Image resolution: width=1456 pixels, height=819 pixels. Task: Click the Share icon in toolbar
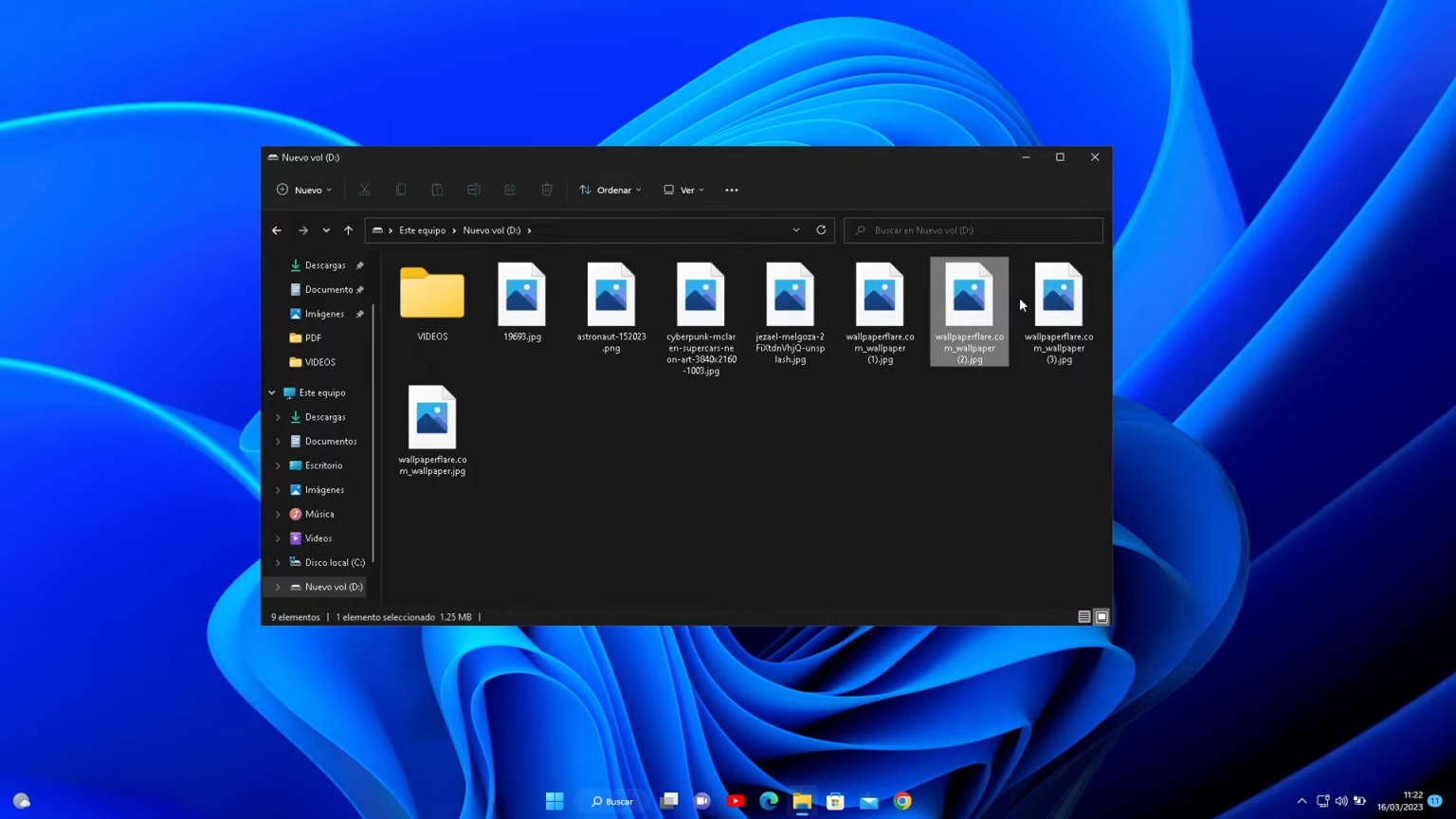(510, 190)
